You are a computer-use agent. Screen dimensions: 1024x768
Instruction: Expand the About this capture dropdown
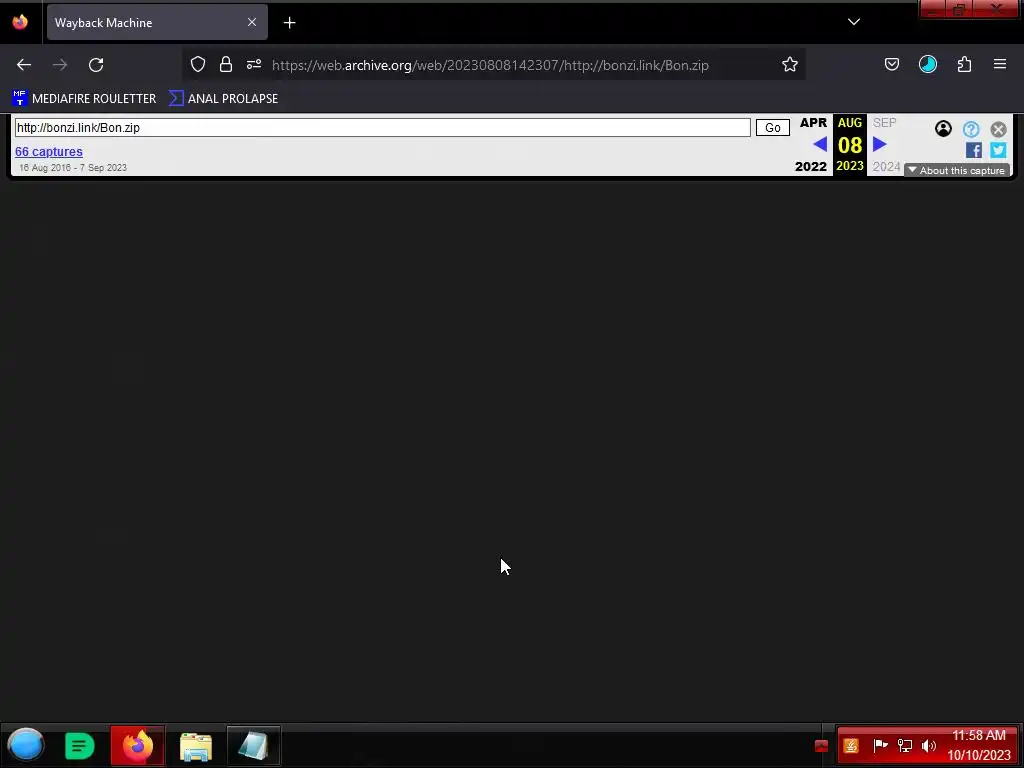[957, 170]
